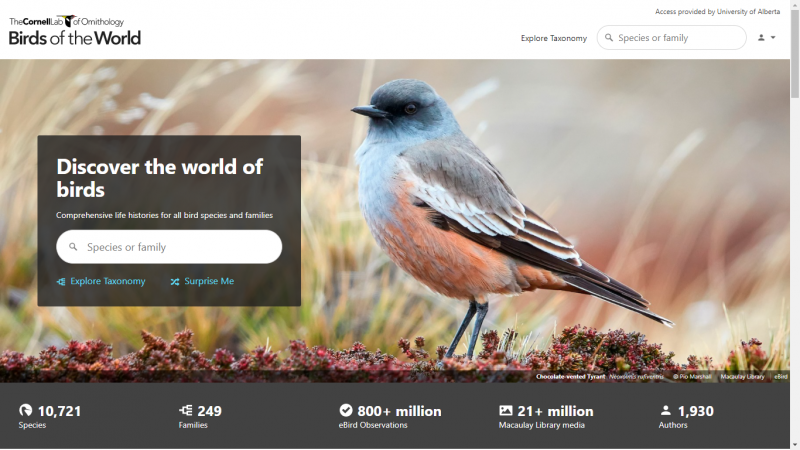Focus the hero Species or family search field

click(x=169, y=247)
